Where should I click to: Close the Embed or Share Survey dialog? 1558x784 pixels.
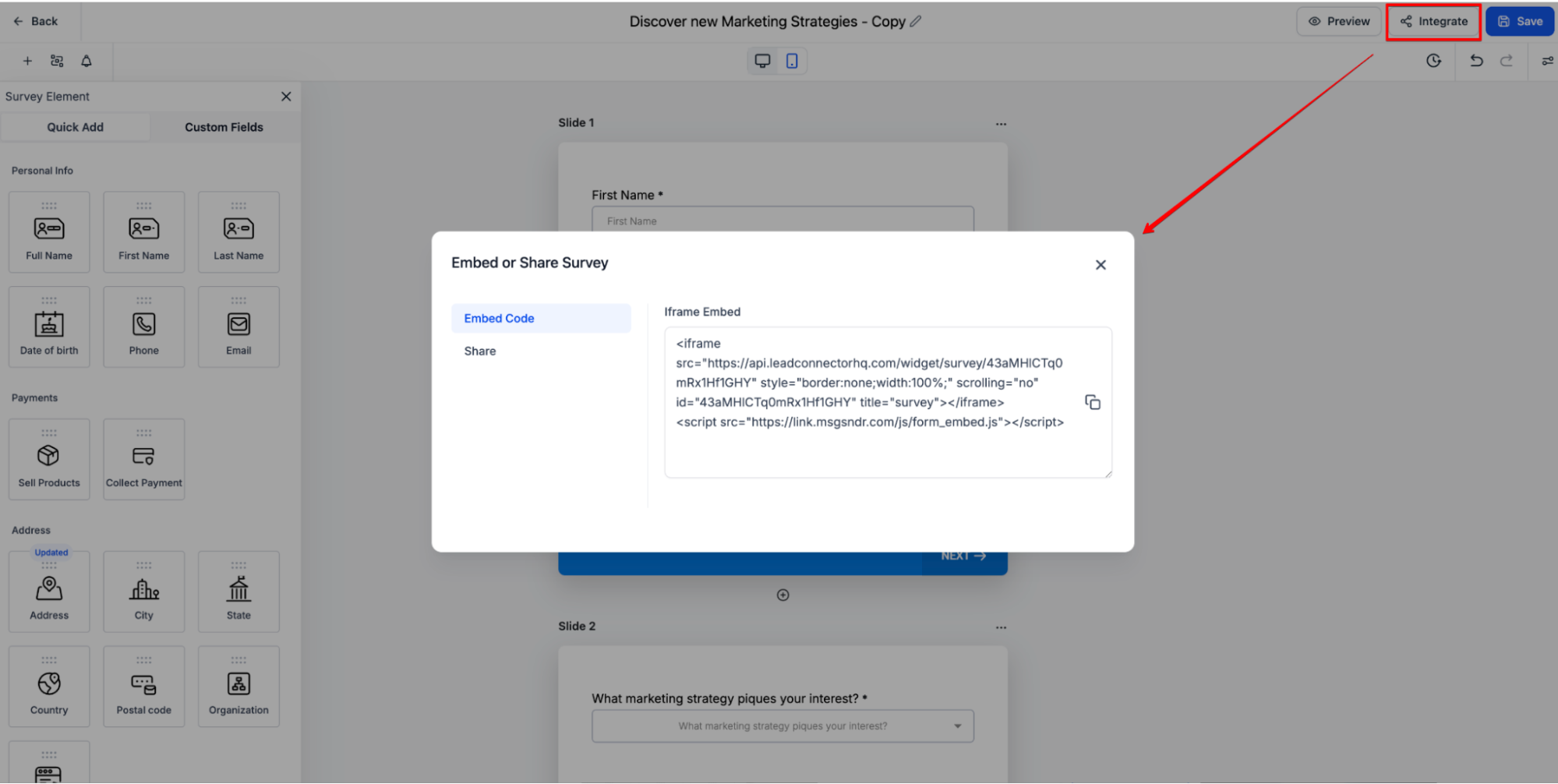pyautogui.click(x=1100, y=265)
